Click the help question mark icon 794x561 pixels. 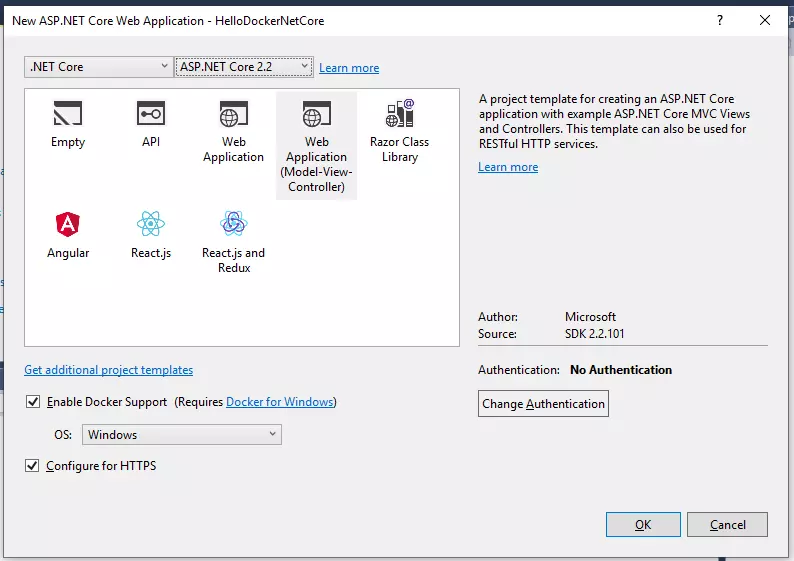tap(720, 20)
